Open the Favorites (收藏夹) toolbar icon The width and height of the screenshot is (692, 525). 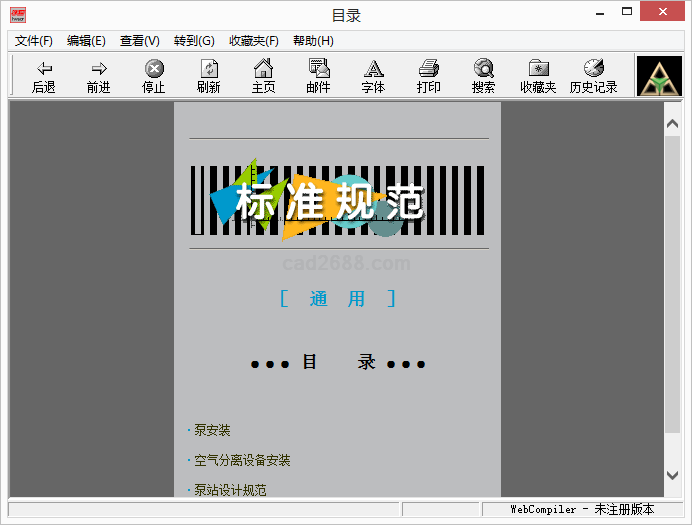pyautogui.click(x=538, y=69)
